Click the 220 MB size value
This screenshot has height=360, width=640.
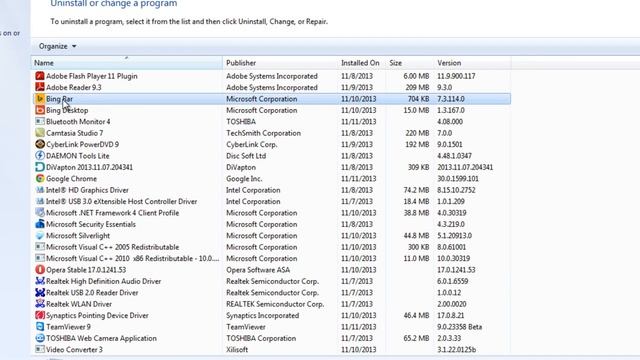pyautogui.click(x=418, y=133)
